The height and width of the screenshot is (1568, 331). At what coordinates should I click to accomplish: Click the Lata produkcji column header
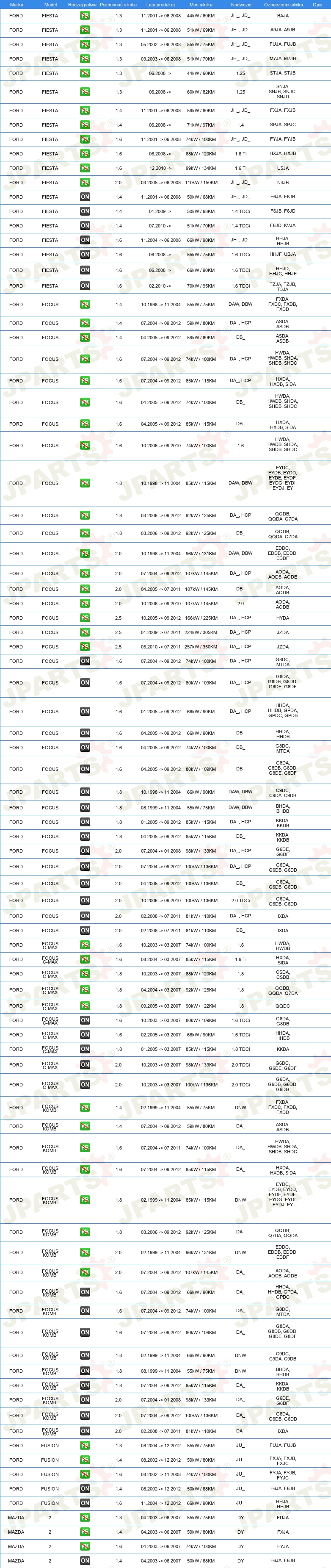[x=161, y=4]
